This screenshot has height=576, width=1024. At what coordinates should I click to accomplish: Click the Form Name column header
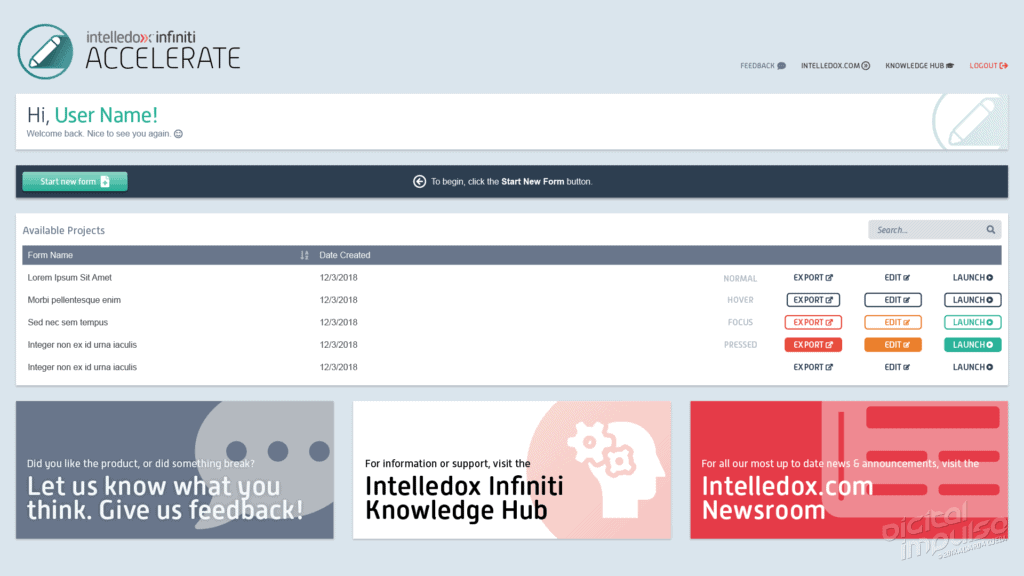[x=50, y=255]
